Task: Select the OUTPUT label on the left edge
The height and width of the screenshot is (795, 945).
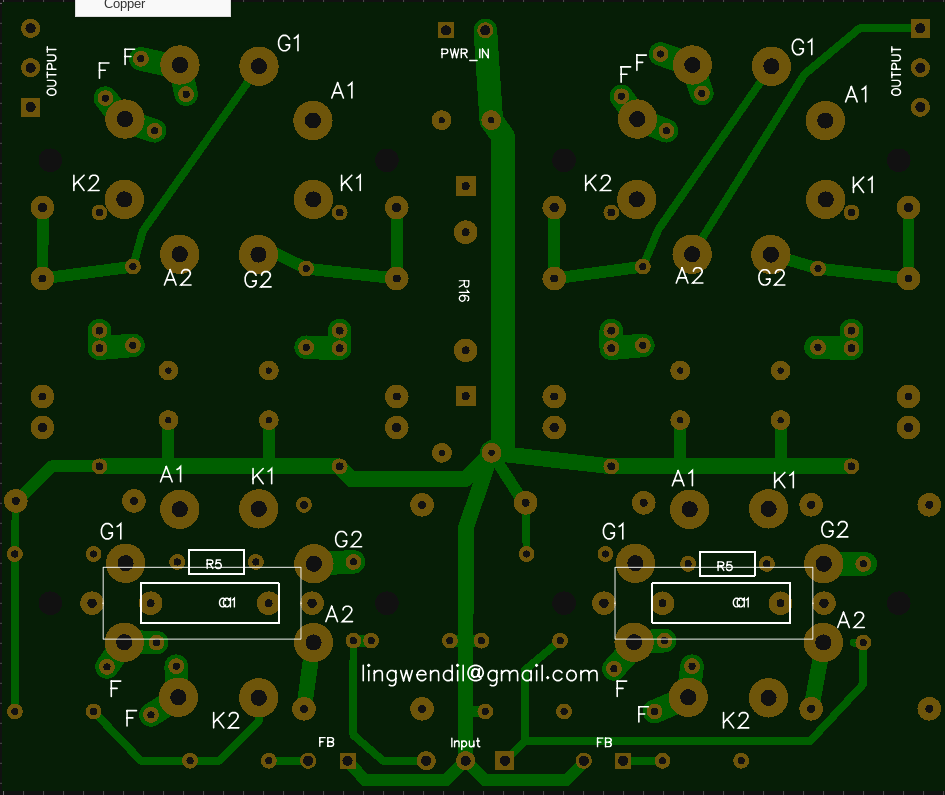Action: [x=52, y=71]
